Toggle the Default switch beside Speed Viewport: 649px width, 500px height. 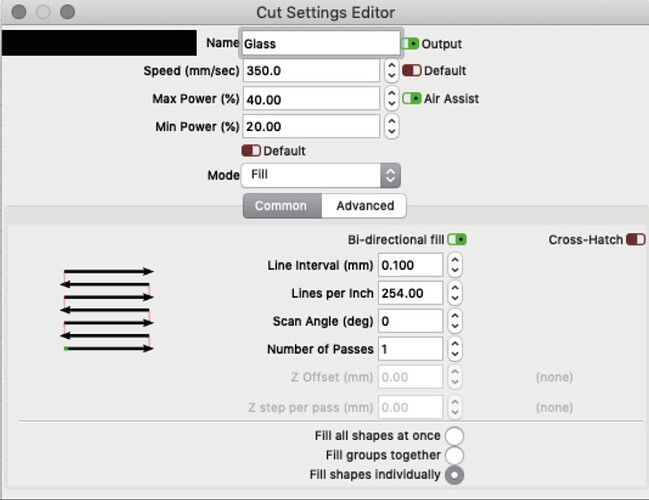click(x=412, y=71)
